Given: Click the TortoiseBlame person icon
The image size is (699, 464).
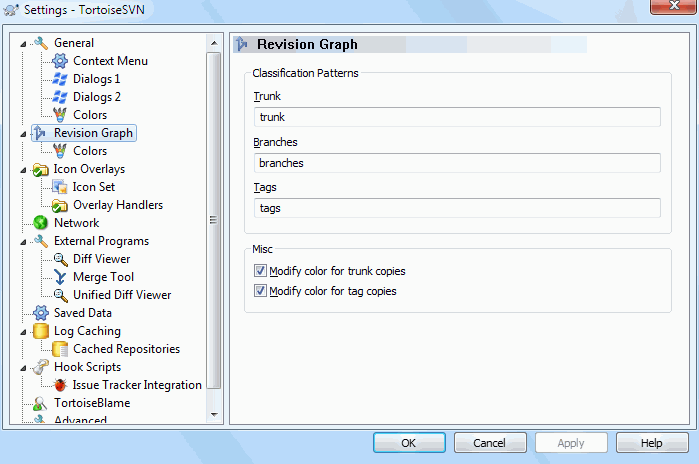Looking at the screenshot, I should click(x=40, y=403).
